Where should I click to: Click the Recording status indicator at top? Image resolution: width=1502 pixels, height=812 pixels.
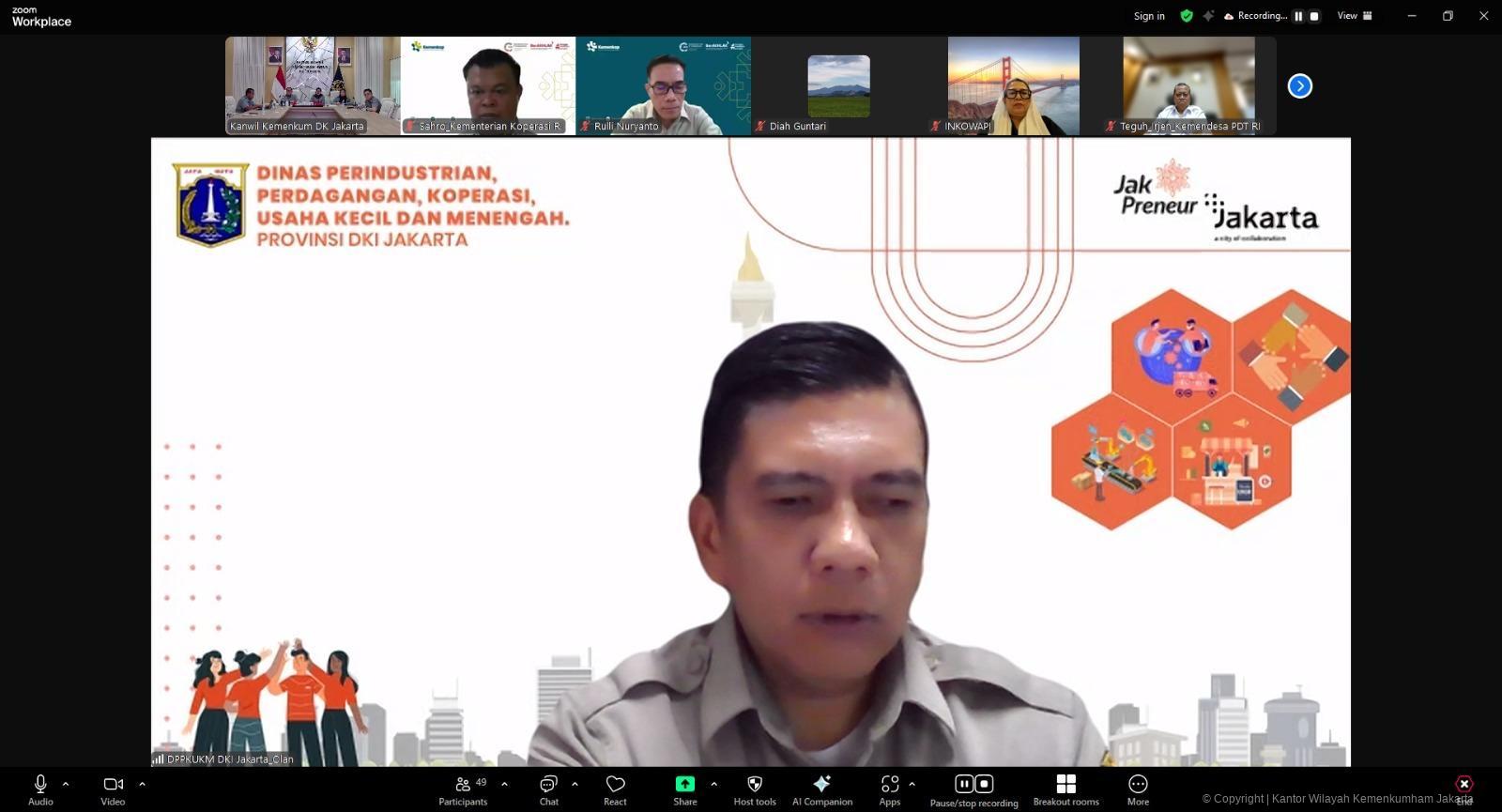(1255, 16)
